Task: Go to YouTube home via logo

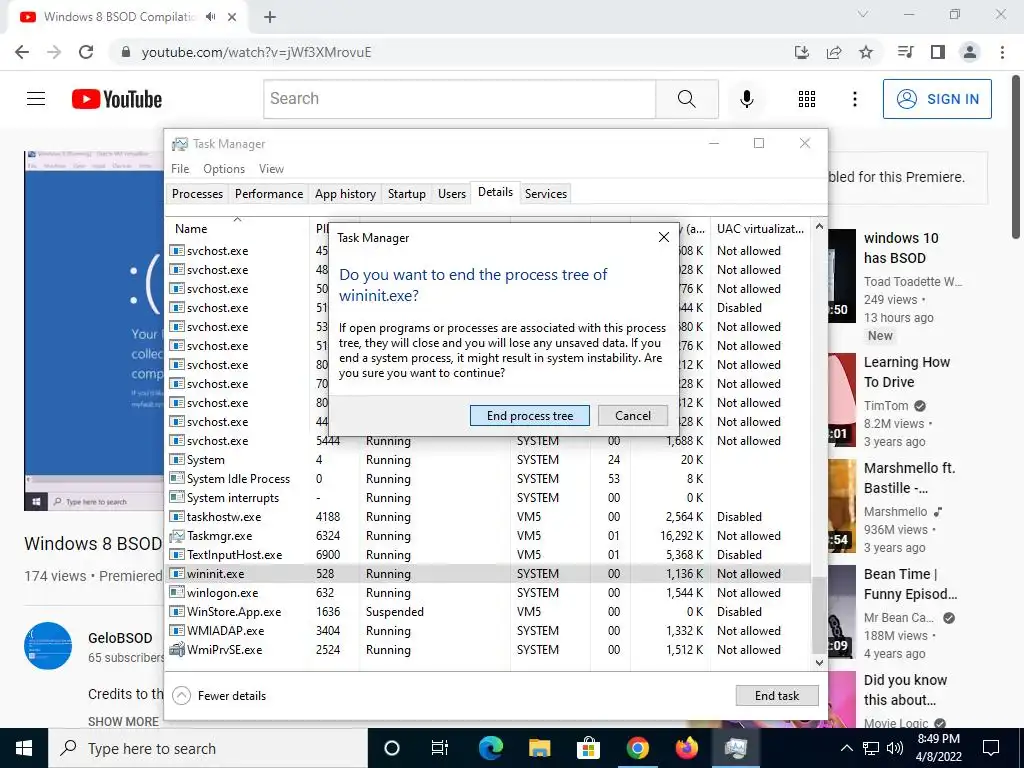Action: pos(117,99)
